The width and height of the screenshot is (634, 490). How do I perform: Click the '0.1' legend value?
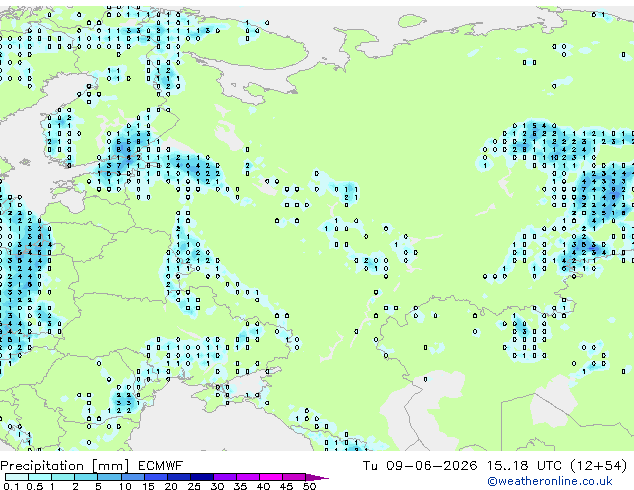(11, 486)
